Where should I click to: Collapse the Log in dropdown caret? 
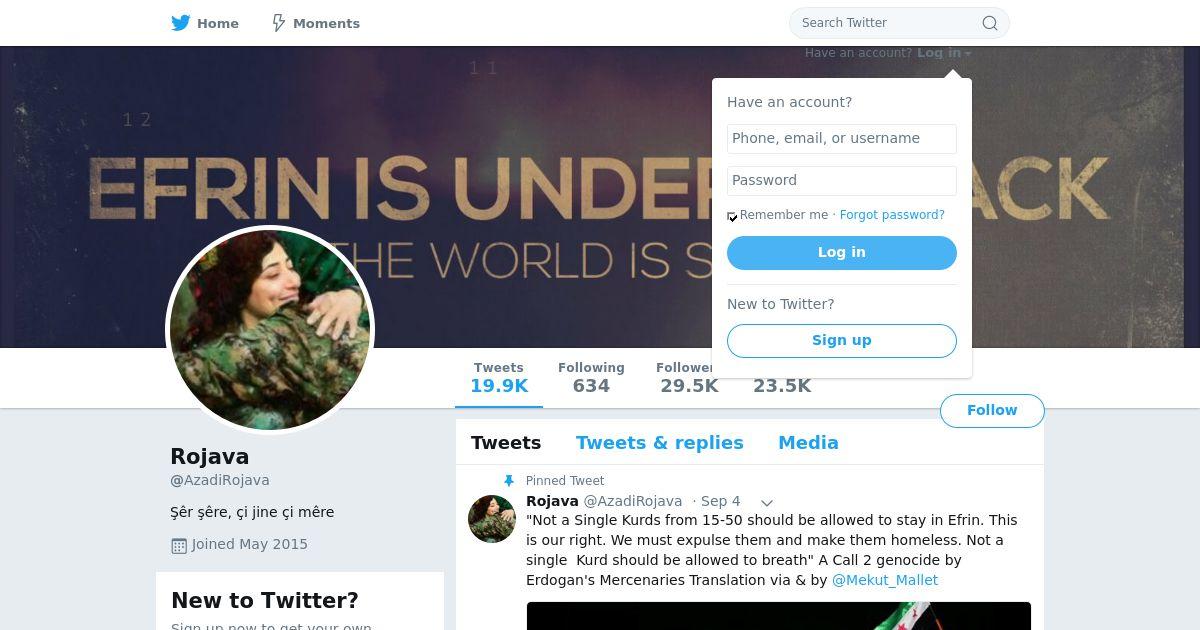[968, 54]
